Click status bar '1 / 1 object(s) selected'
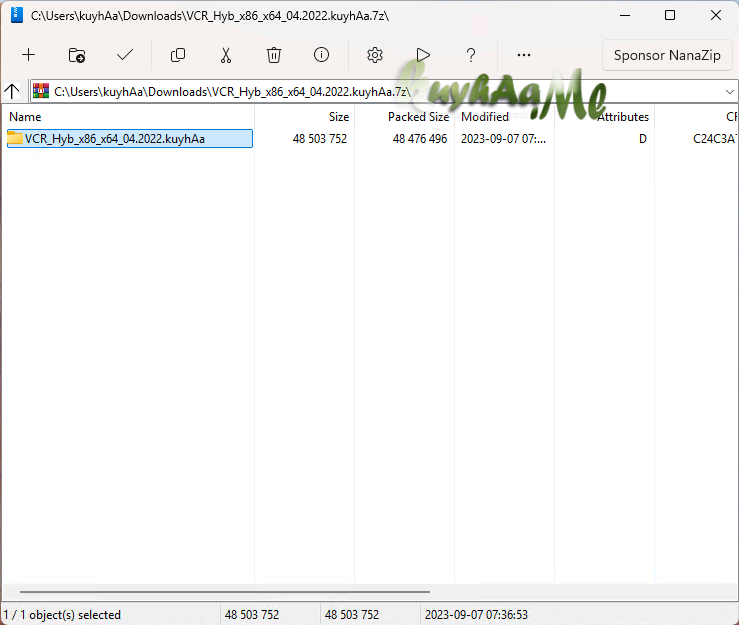The image size is (739, 625). (62, 615)
